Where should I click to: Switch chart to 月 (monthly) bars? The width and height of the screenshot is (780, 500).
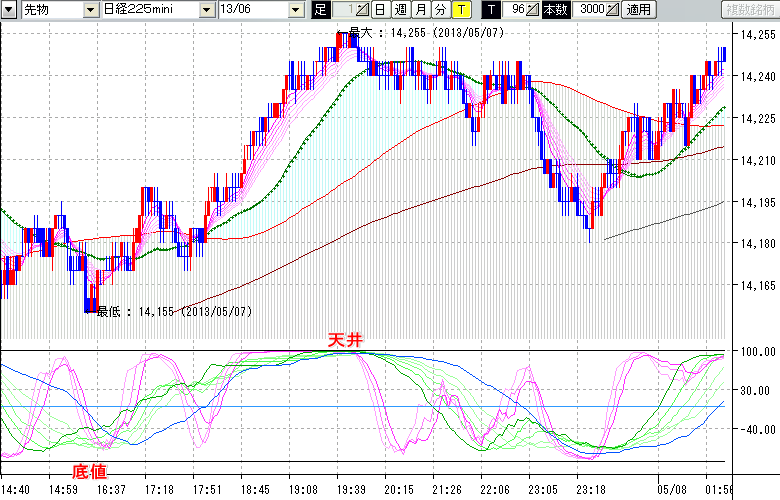click(420, 10)
